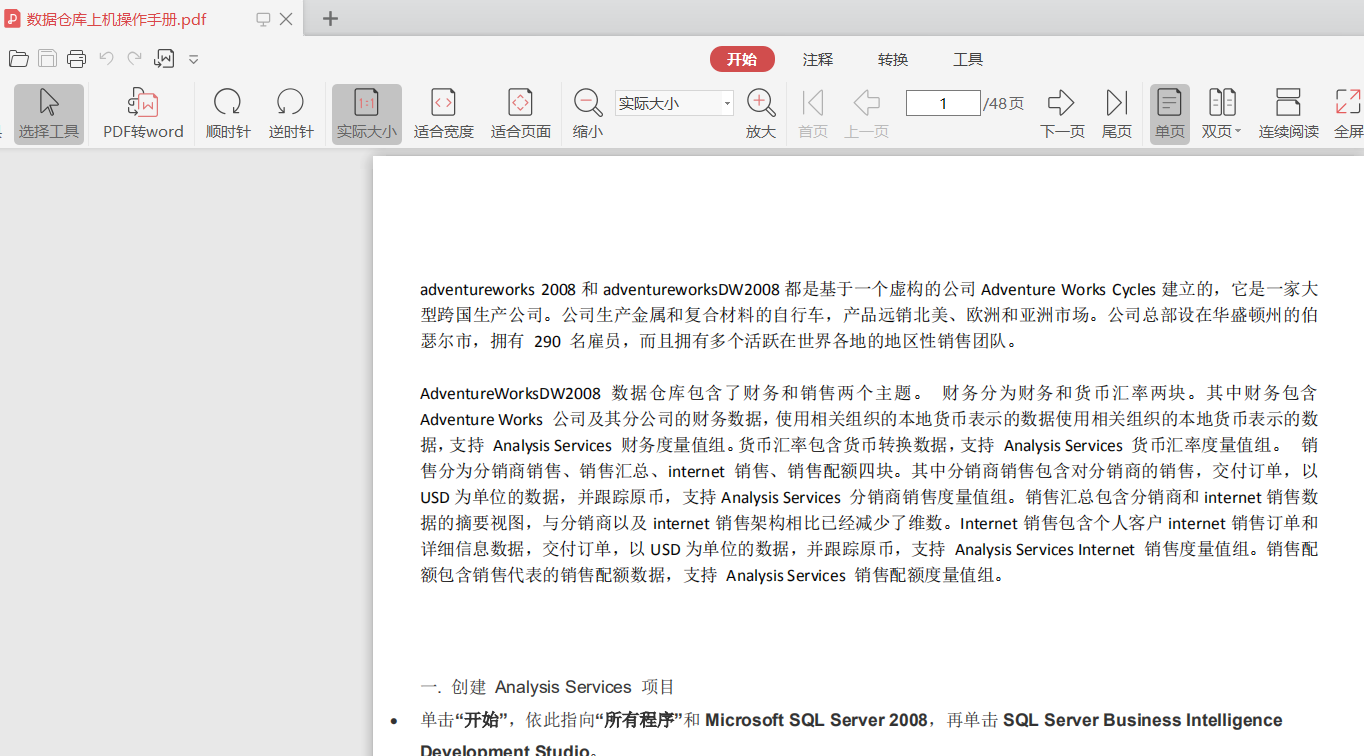Open a new tab with plus button
Viewport: 1364px width, 756px height.
pyautogui.click(x=330, y=18)
